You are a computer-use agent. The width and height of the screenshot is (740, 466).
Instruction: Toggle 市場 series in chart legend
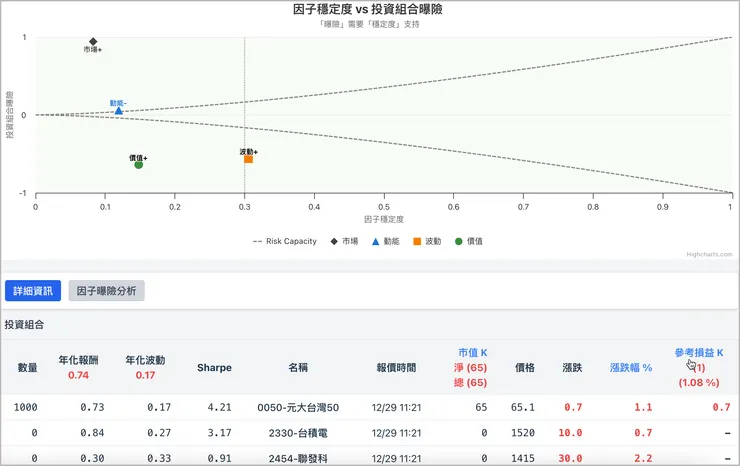pos(344,241)
